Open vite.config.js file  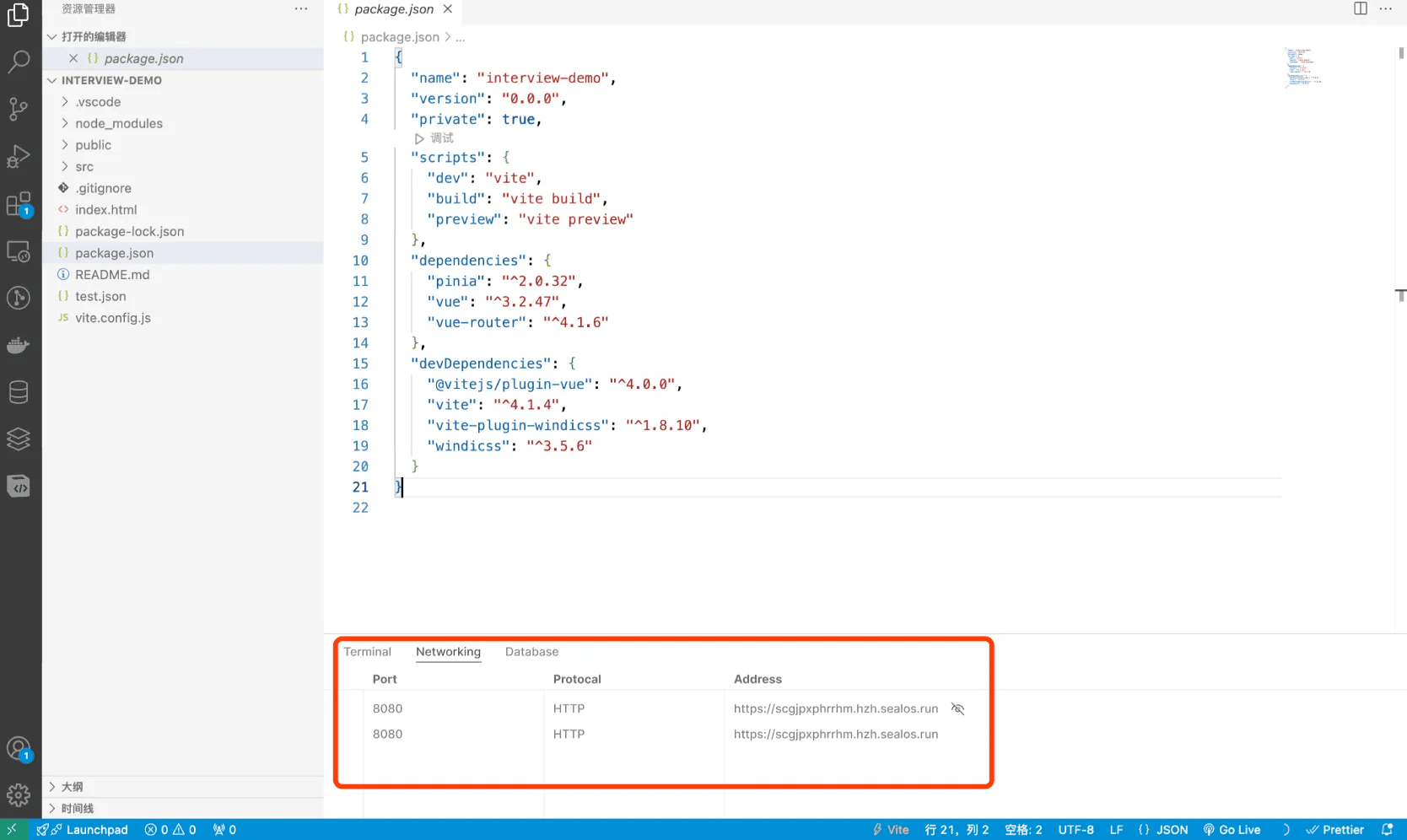(182, 318)
